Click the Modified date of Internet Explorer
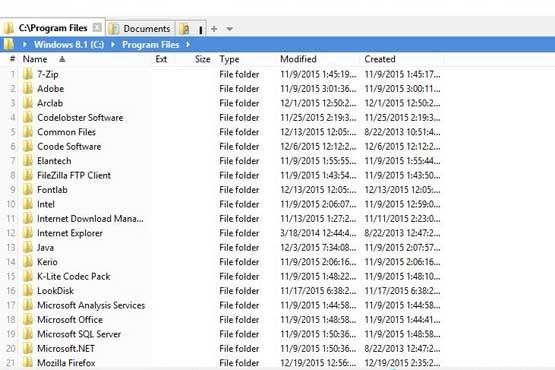The width and height of the screenshot is (555, 370). pos(318,233)
